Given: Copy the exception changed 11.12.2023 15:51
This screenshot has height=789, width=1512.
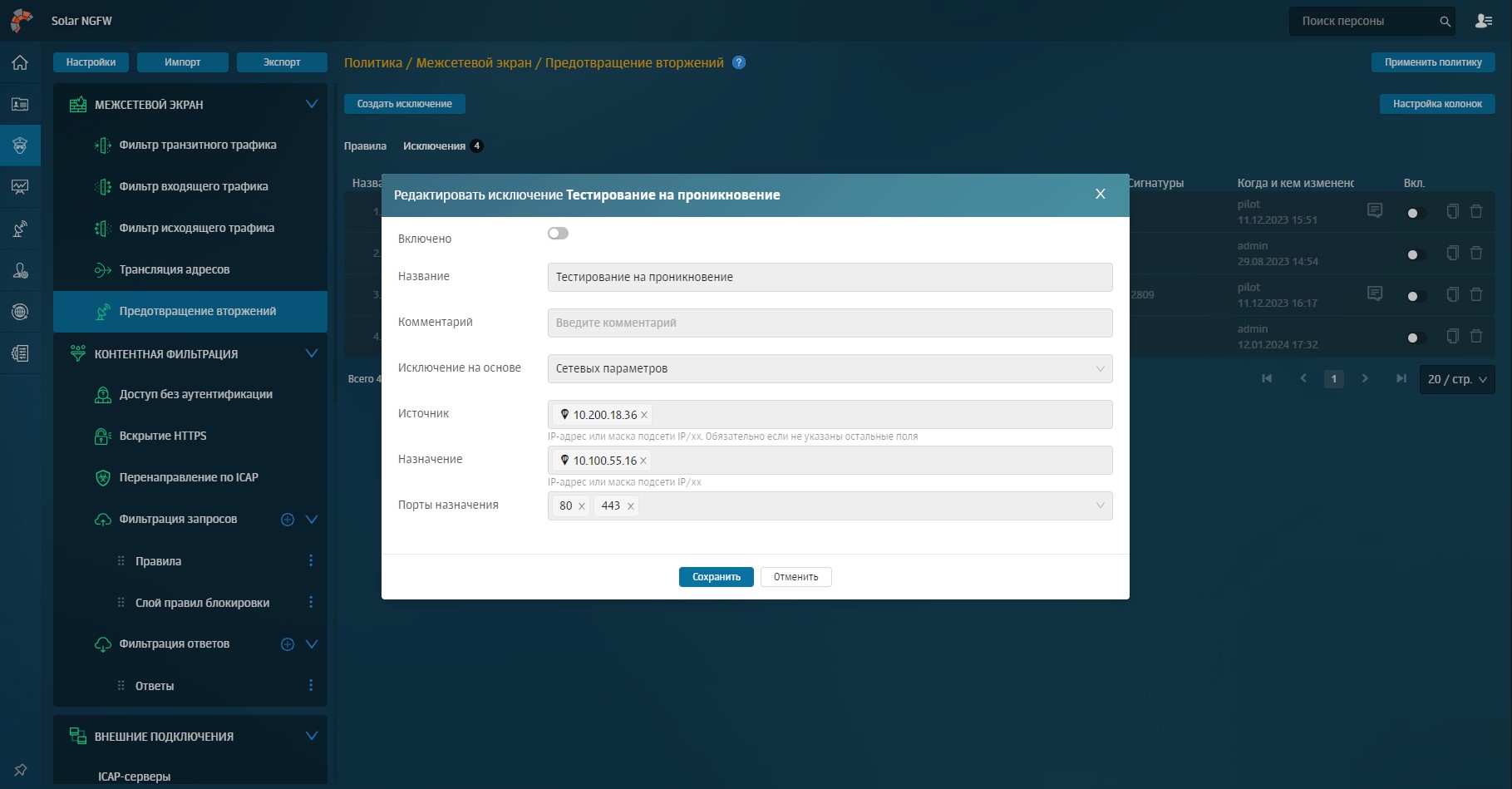Looking at the screenshot, I should (x=1453, y=211).
